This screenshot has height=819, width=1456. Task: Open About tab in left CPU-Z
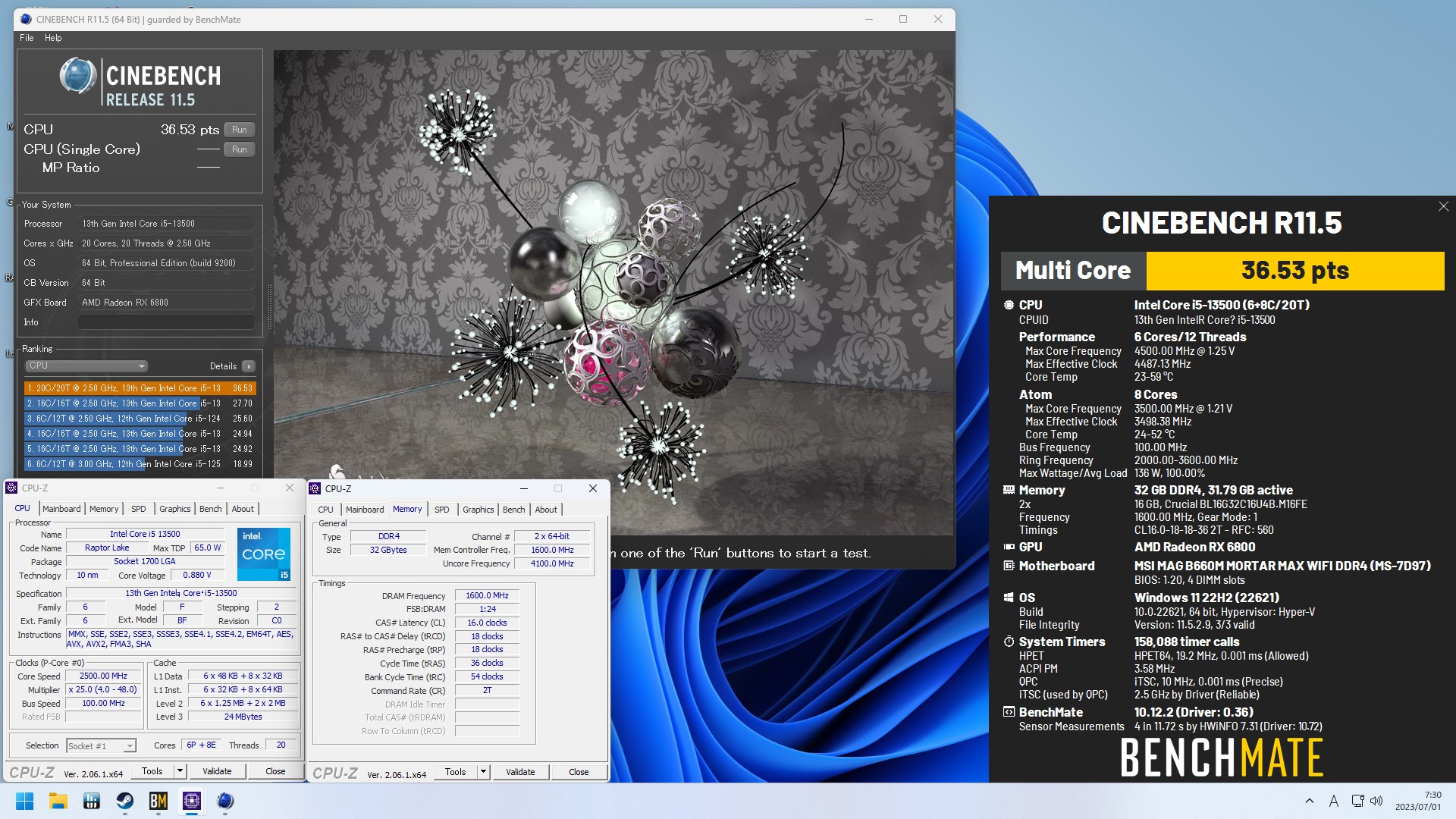click(x=243, y=509)
